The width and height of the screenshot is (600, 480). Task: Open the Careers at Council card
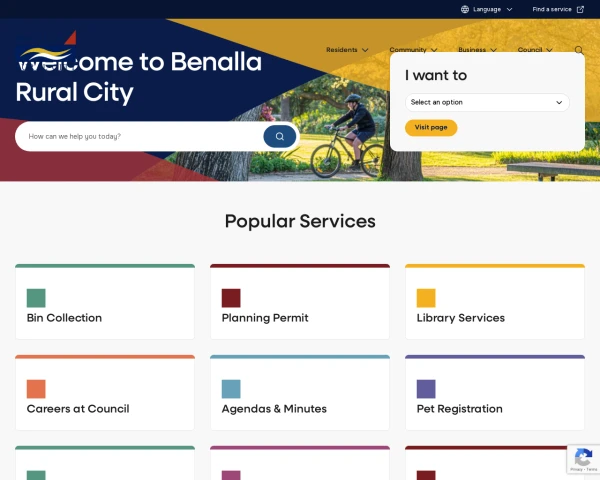(x=105, y=392)
